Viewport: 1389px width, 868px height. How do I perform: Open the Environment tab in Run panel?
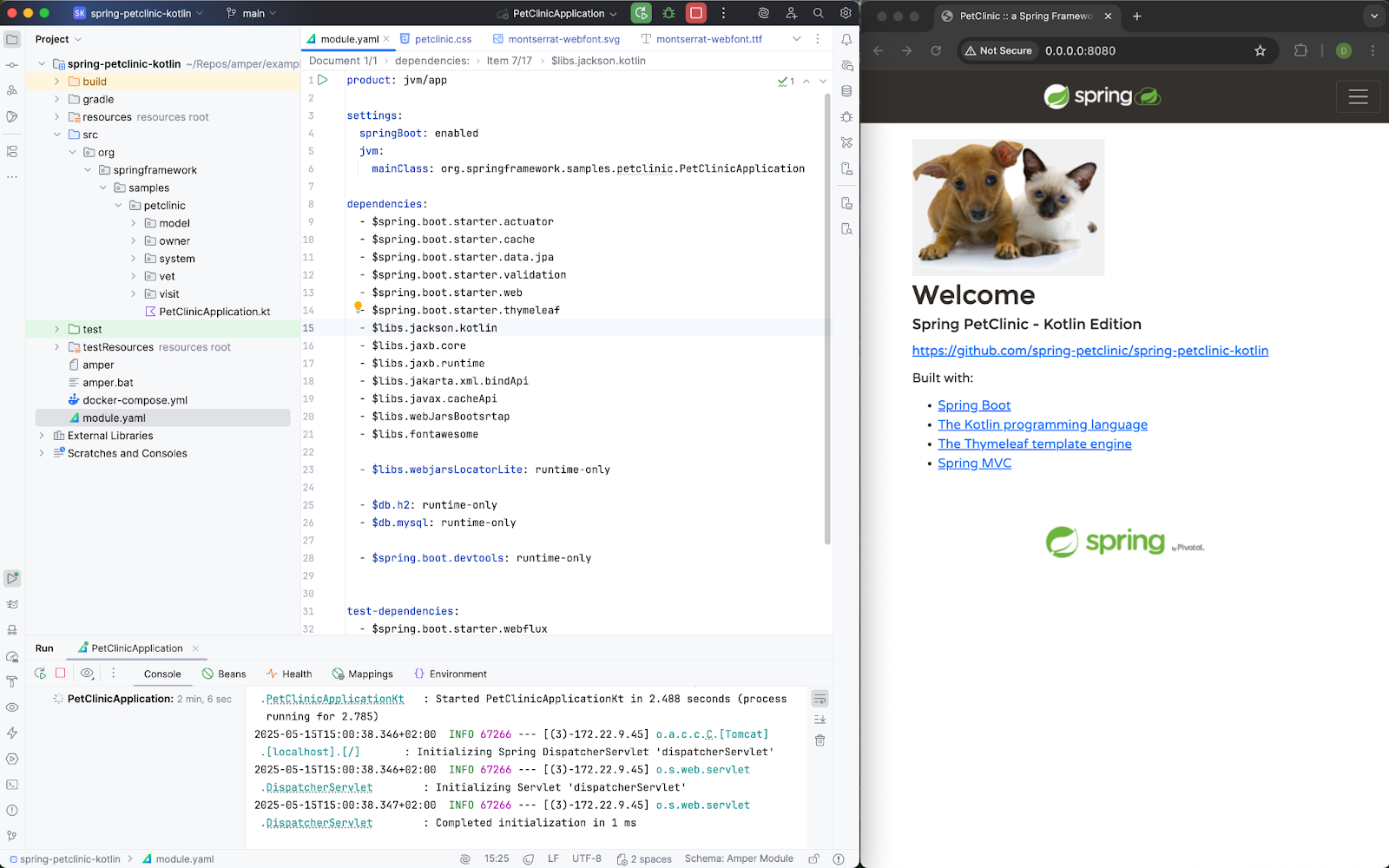pyautogui.click(x=451, y=674)
